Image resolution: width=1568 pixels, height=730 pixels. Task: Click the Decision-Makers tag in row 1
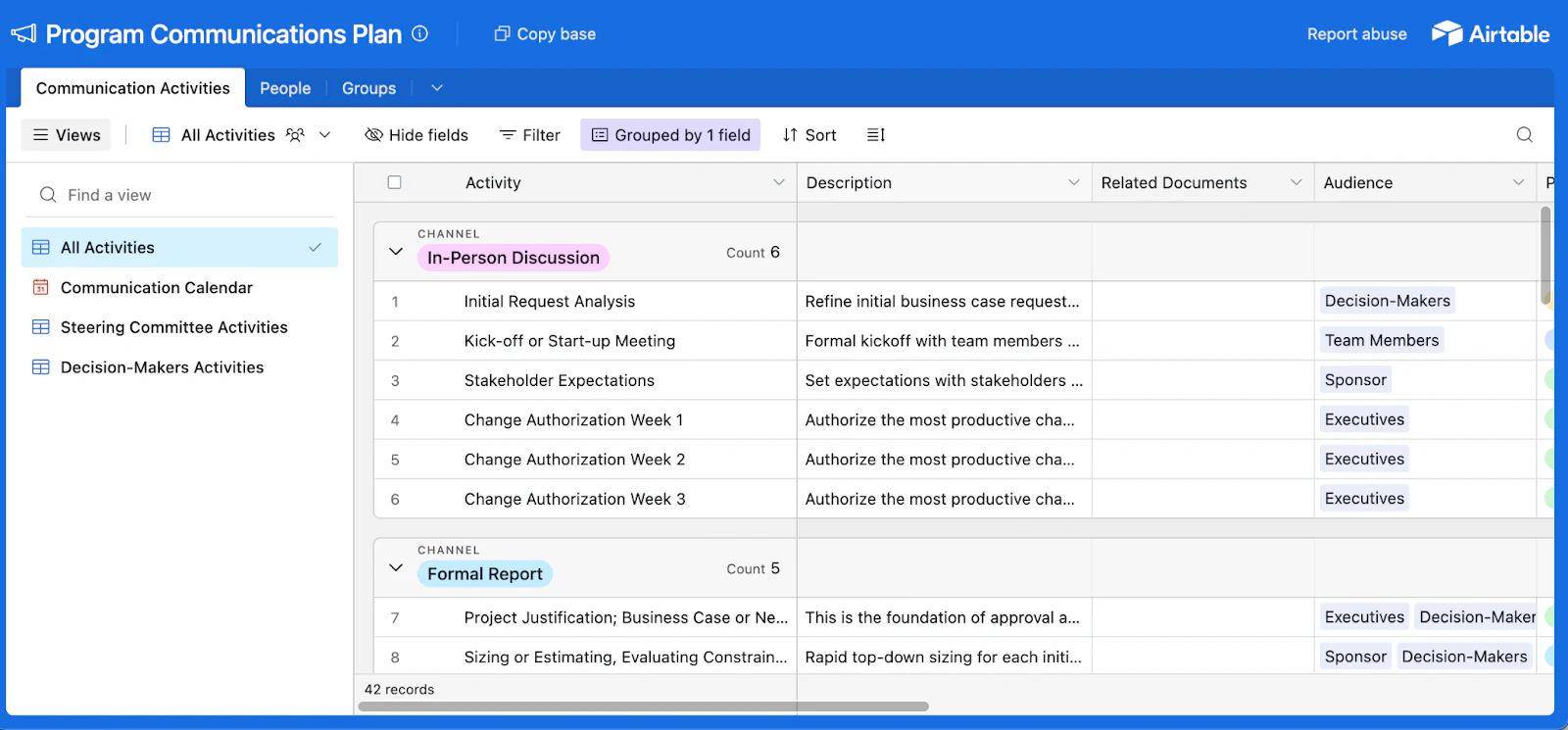coord(1387,301)
